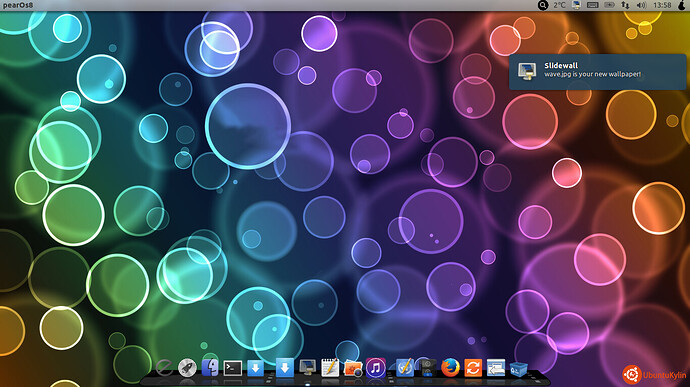This screenshot has width=690, height=387.
Task: Open the computer monitor icon in the dock
Action: (307, 367)
